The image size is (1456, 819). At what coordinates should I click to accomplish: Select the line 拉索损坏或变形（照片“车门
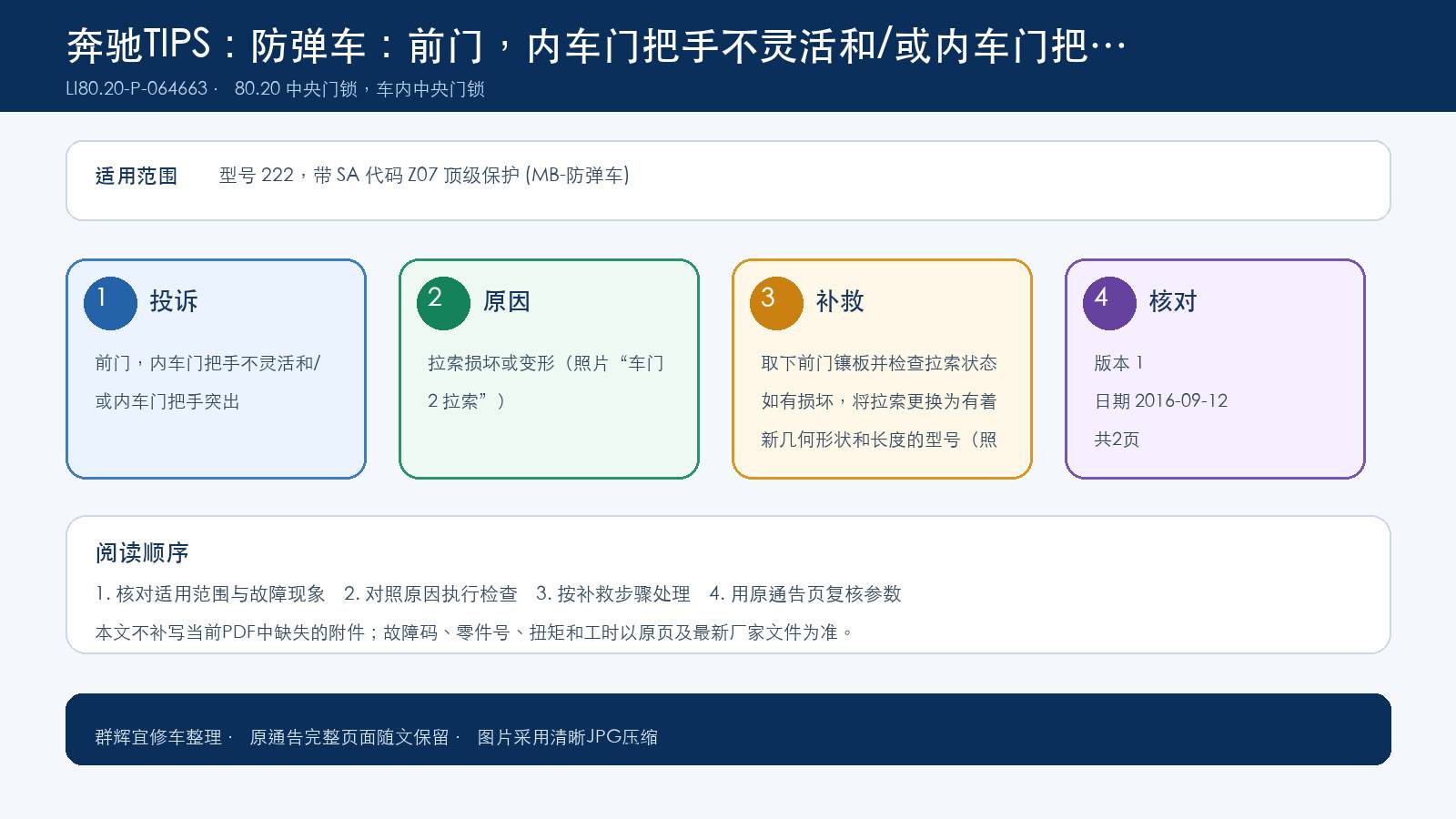pyautogui.click(x=546, y=363)
